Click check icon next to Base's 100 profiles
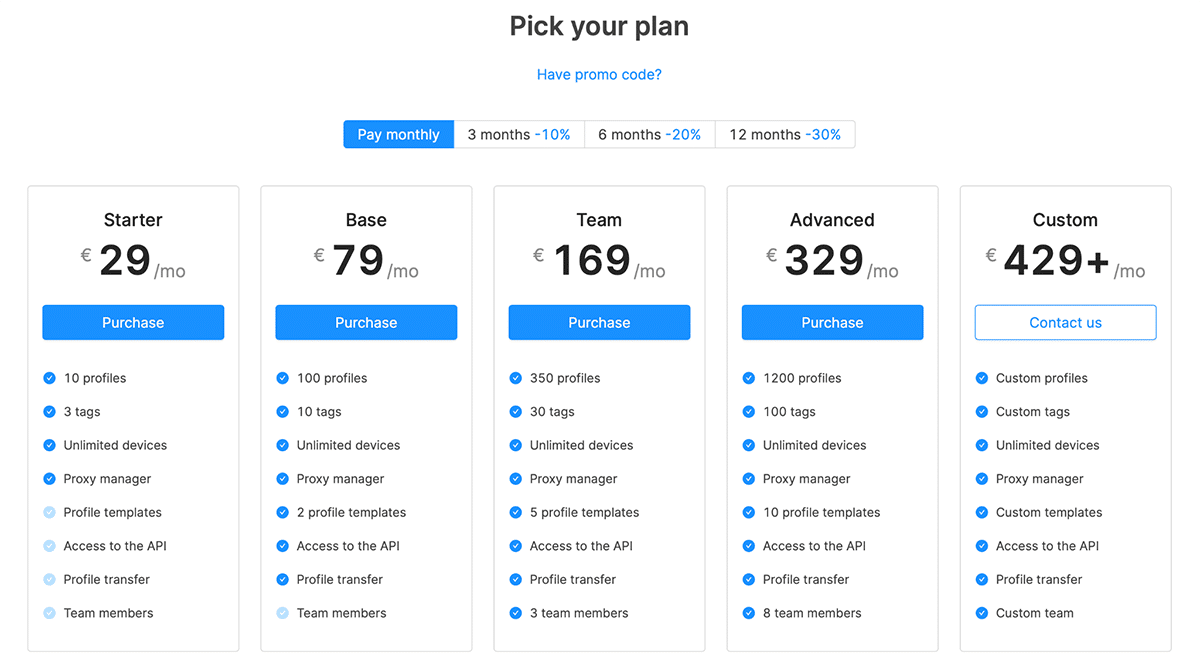Image resolution: width=1200 pixels, height=660 pixels. tap(282, 378)
